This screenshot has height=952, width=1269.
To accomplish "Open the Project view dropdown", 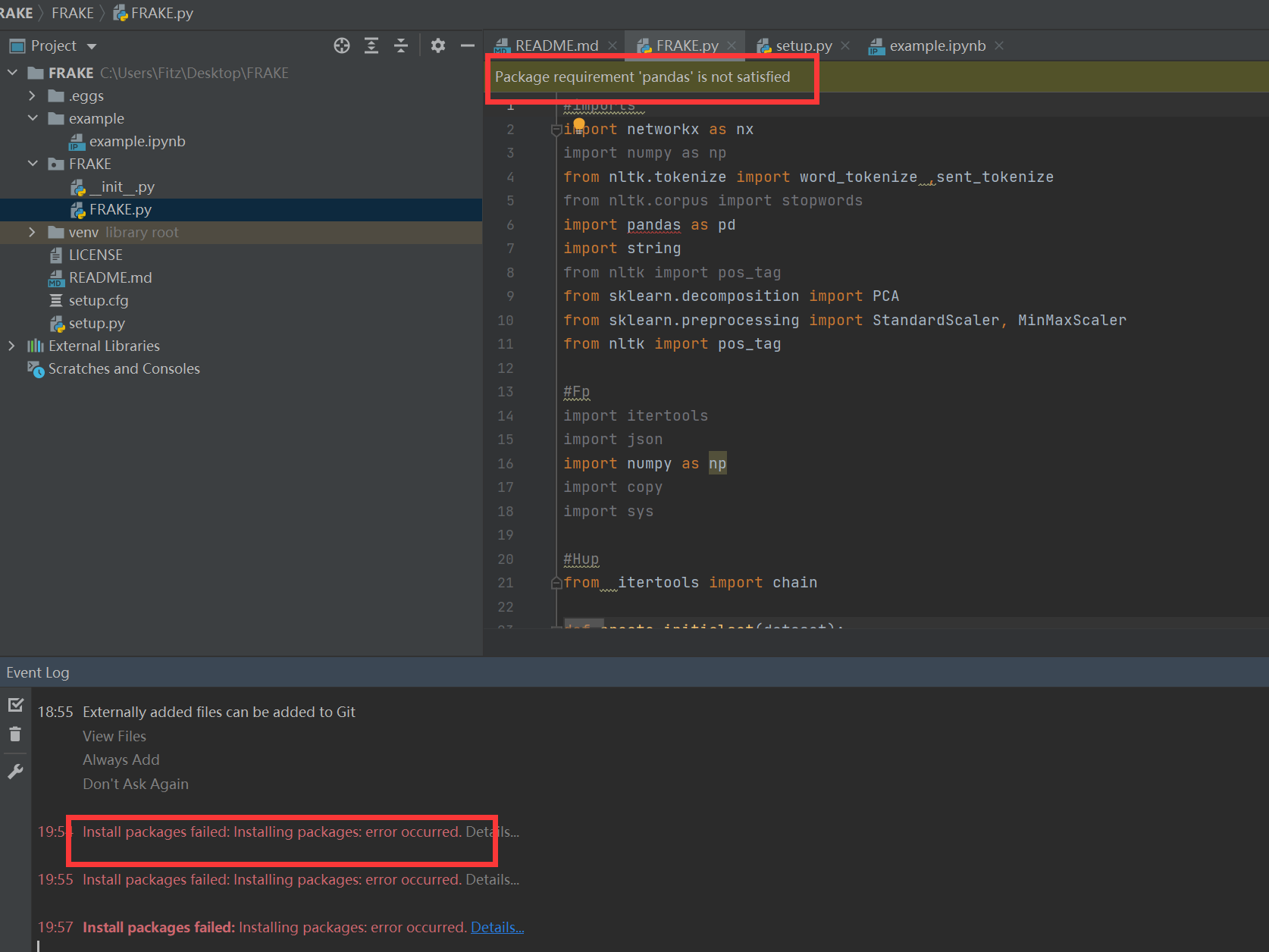I will [x=92, y=46].
